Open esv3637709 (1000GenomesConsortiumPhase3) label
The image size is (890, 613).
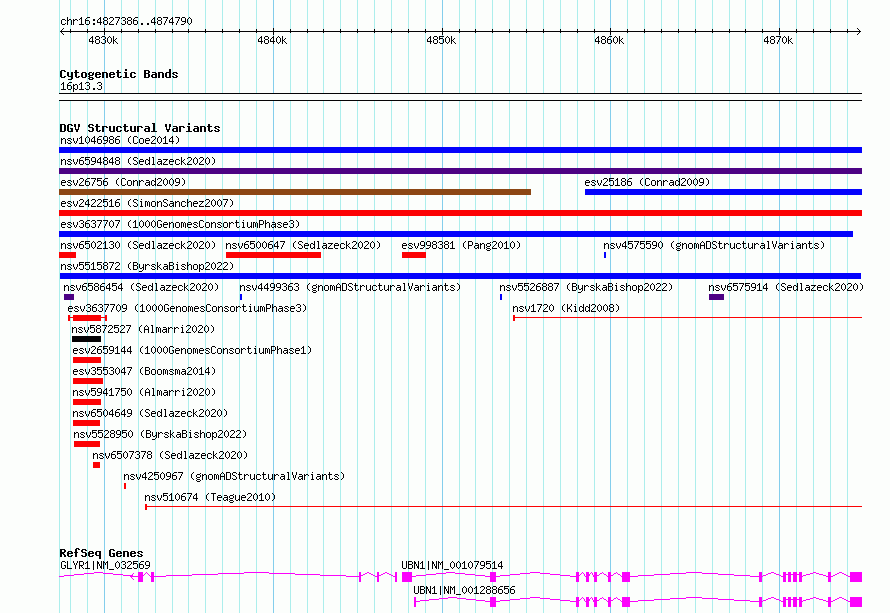pos(187,308)
